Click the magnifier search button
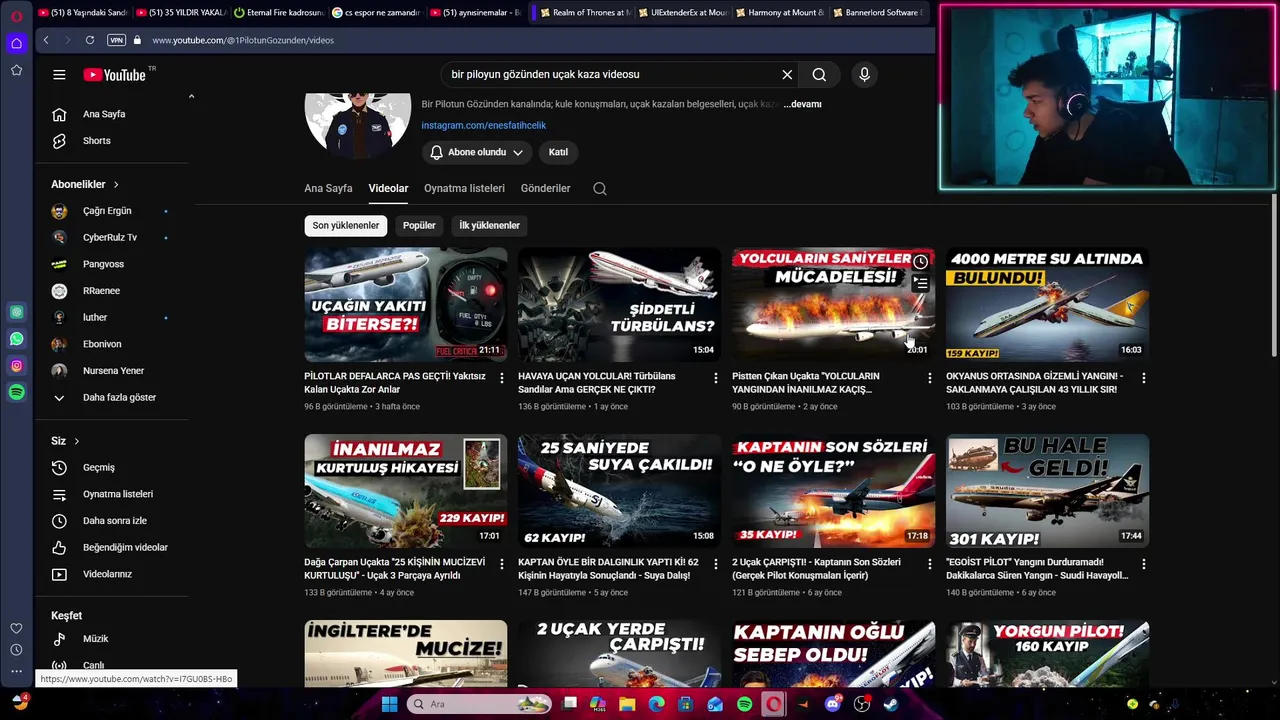1280x720 pixels. point(819,75)
